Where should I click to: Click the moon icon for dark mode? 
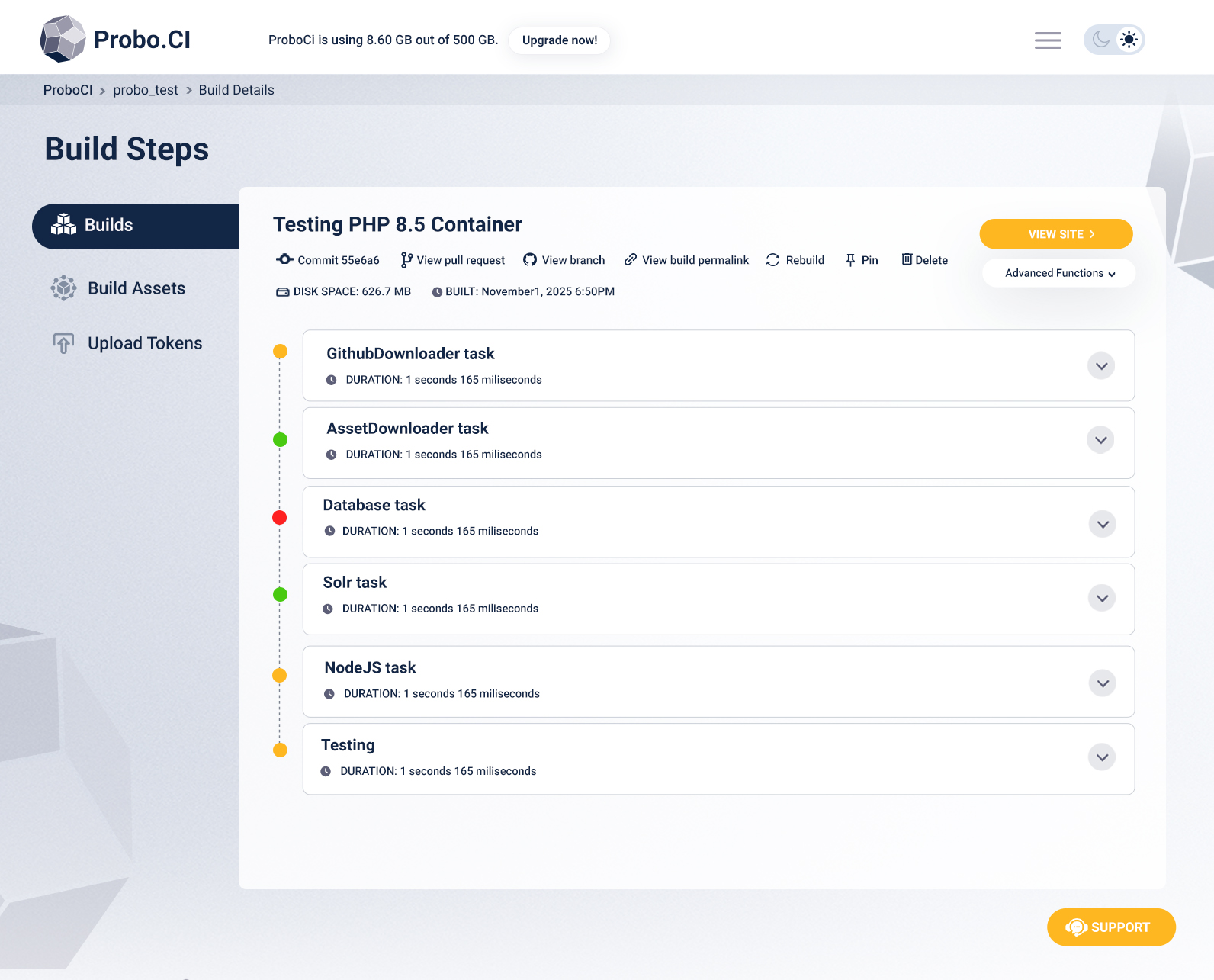pos(1100,40)
